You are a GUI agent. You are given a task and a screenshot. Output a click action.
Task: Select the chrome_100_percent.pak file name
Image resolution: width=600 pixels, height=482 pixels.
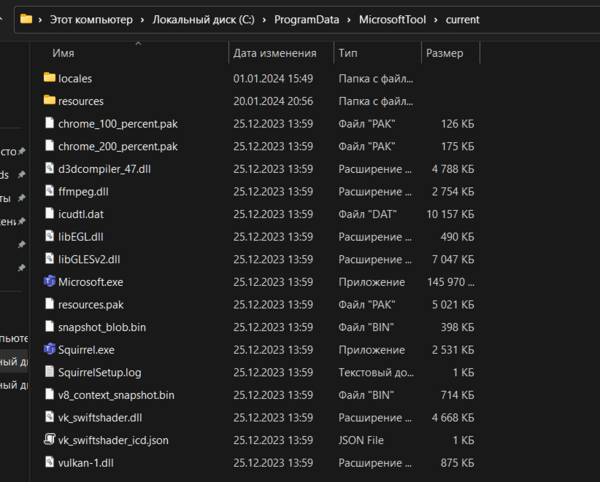[118, 124]
